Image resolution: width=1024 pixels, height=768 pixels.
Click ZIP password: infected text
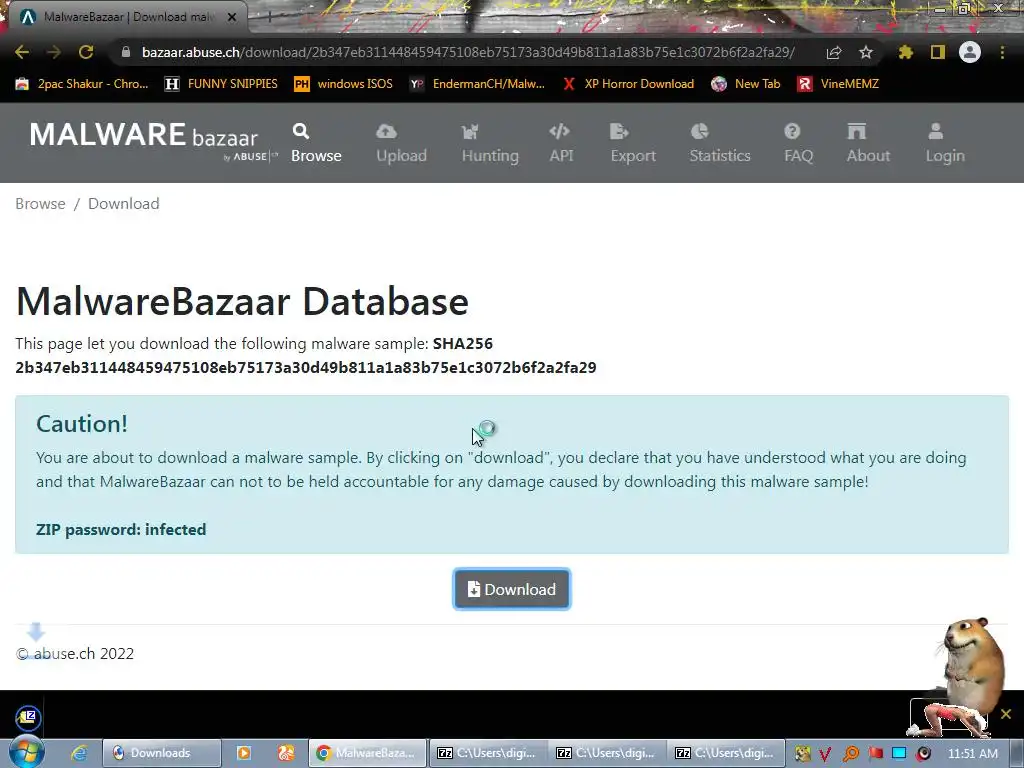coord(121,530)
